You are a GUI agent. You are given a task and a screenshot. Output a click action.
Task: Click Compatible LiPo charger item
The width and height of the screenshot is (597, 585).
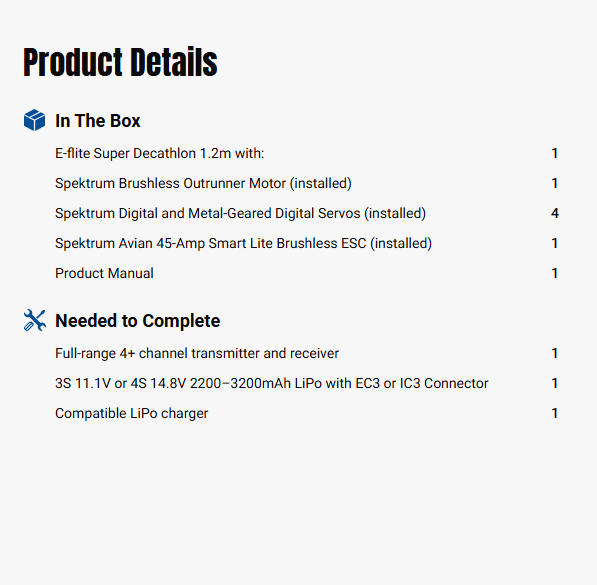[132, 414]
